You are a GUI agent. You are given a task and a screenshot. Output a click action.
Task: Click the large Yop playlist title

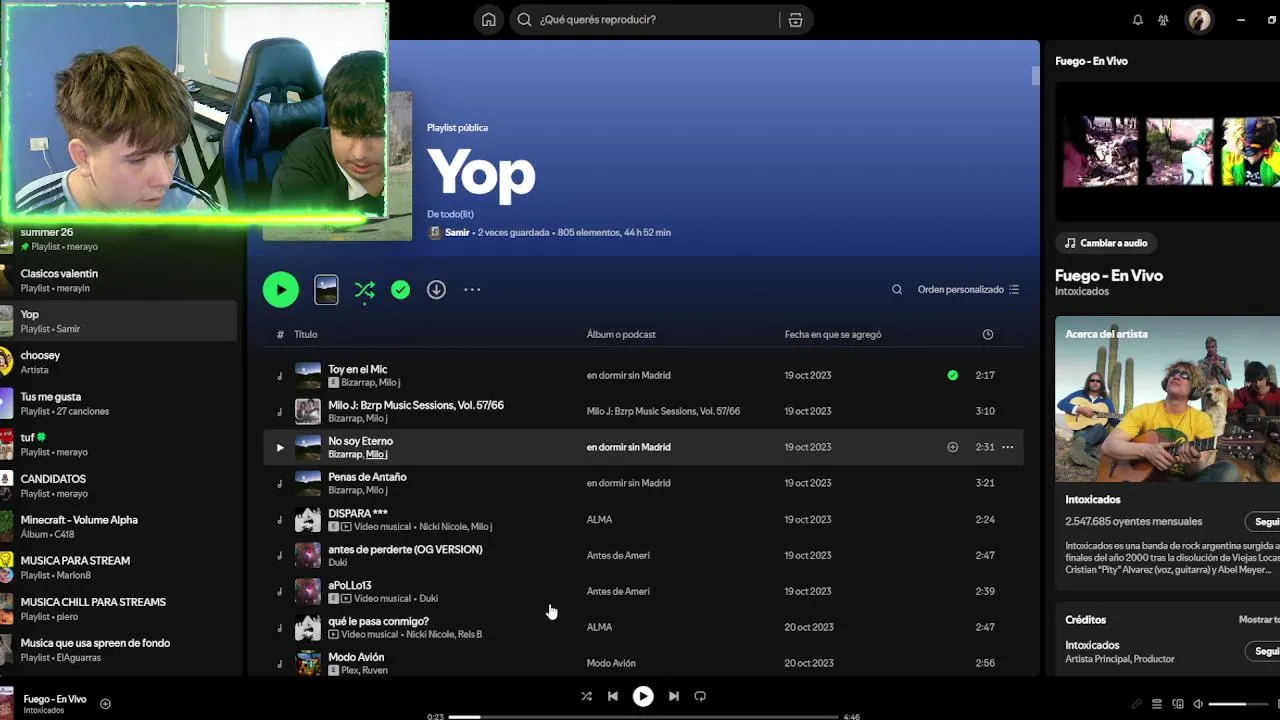pos(481,173)
